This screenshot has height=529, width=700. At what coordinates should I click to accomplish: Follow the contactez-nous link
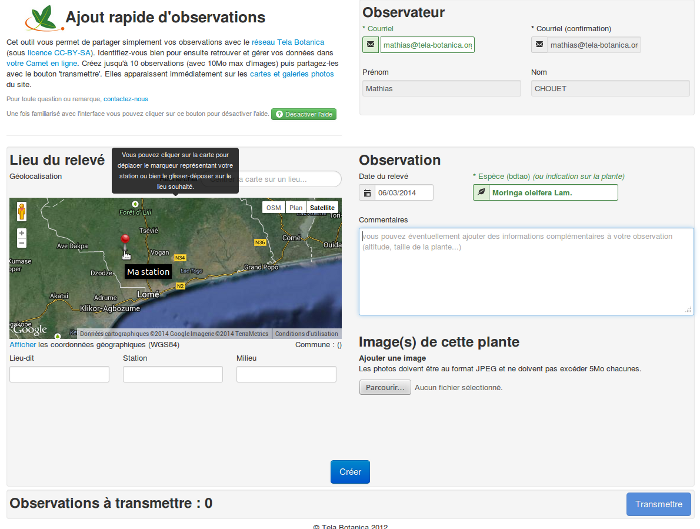(126, 99)
